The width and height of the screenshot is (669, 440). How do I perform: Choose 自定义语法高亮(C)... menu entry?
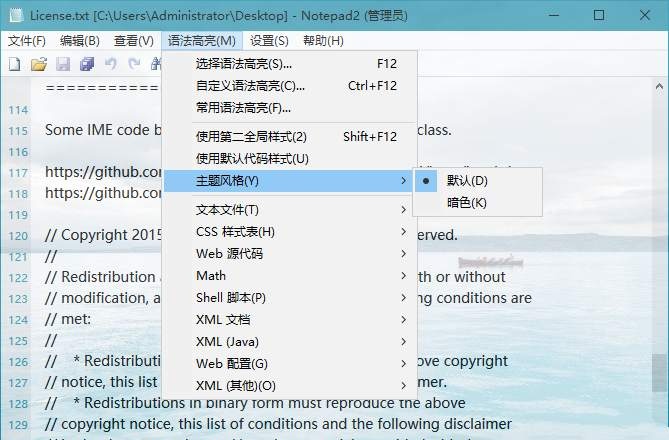click(290, 86)
